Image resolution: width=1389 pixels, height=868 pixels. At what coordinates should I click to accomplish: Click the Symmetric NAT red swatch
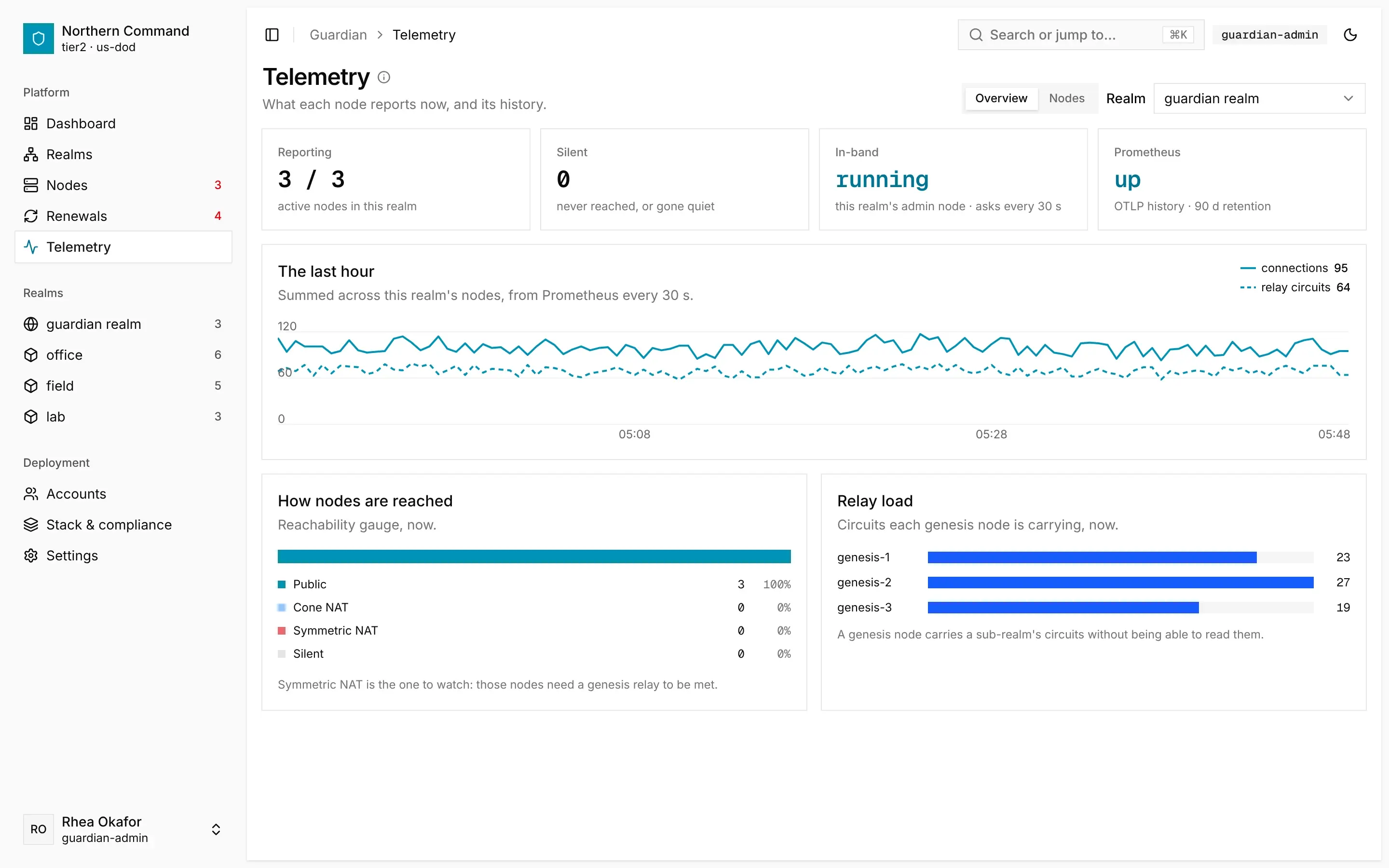(x=282, y=631)
